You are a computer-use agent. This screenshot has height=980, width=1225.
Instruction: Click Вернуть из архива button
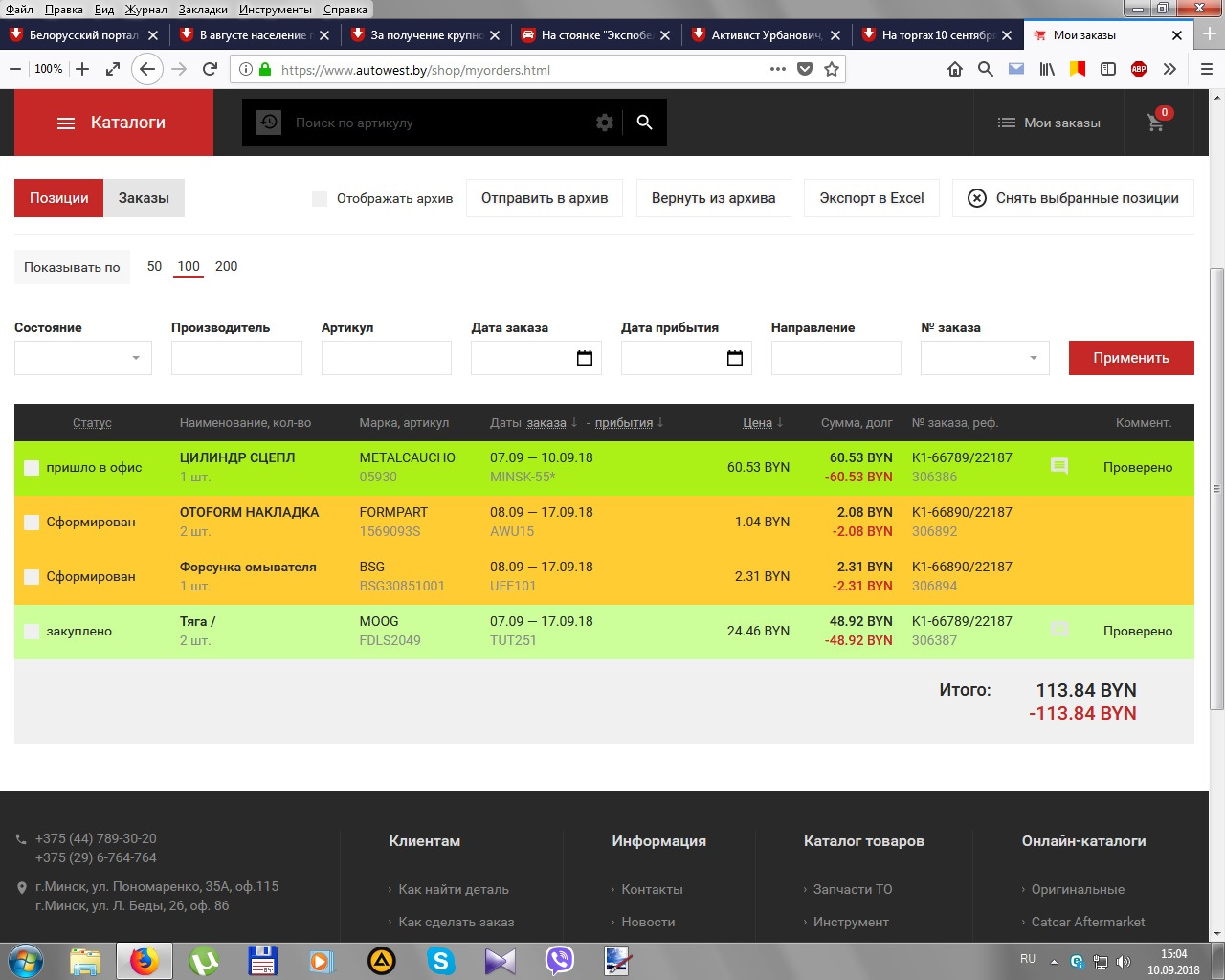714,198
